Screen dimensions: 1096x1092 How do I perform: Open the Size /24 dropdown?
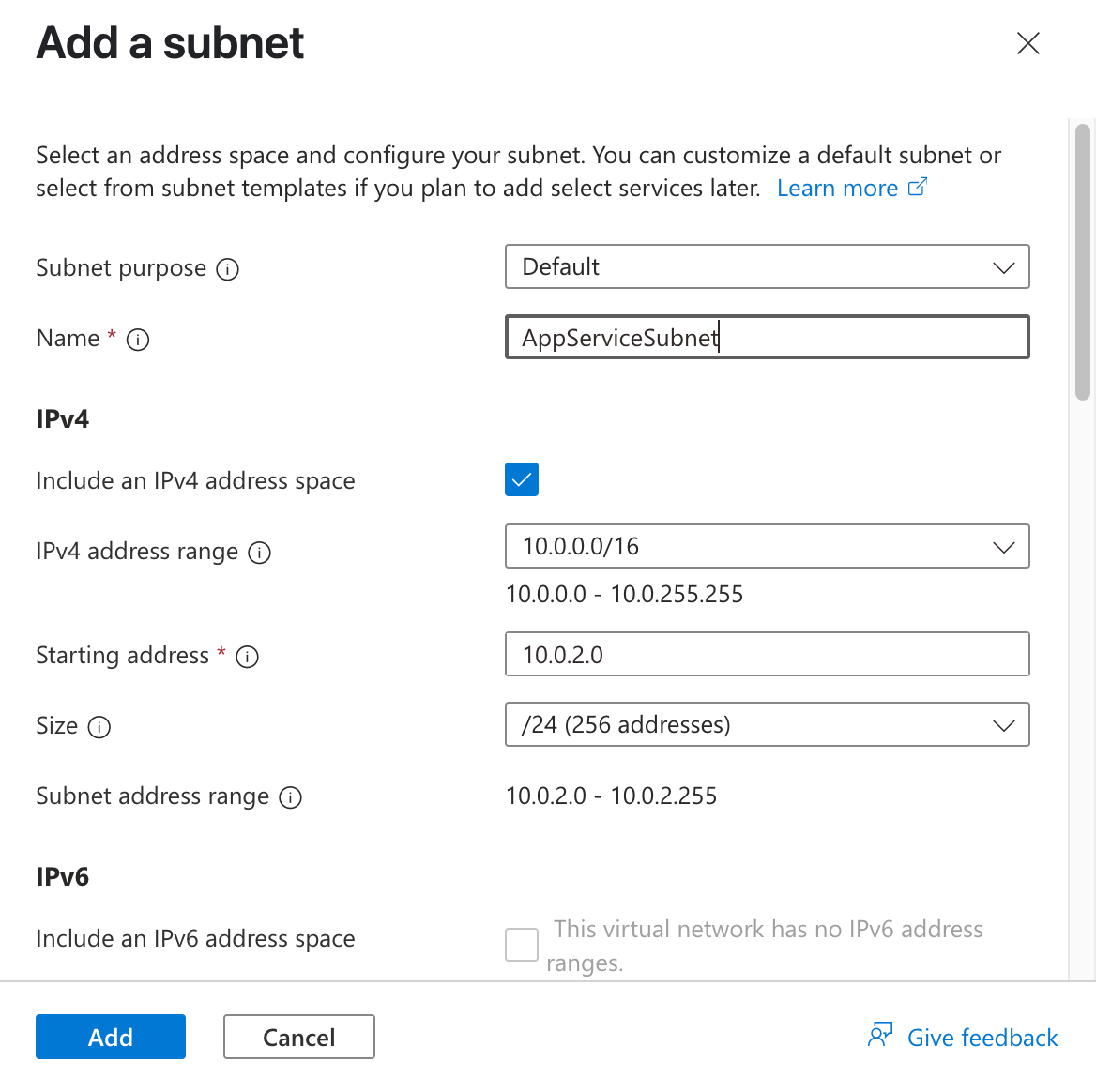coord(767,724)
